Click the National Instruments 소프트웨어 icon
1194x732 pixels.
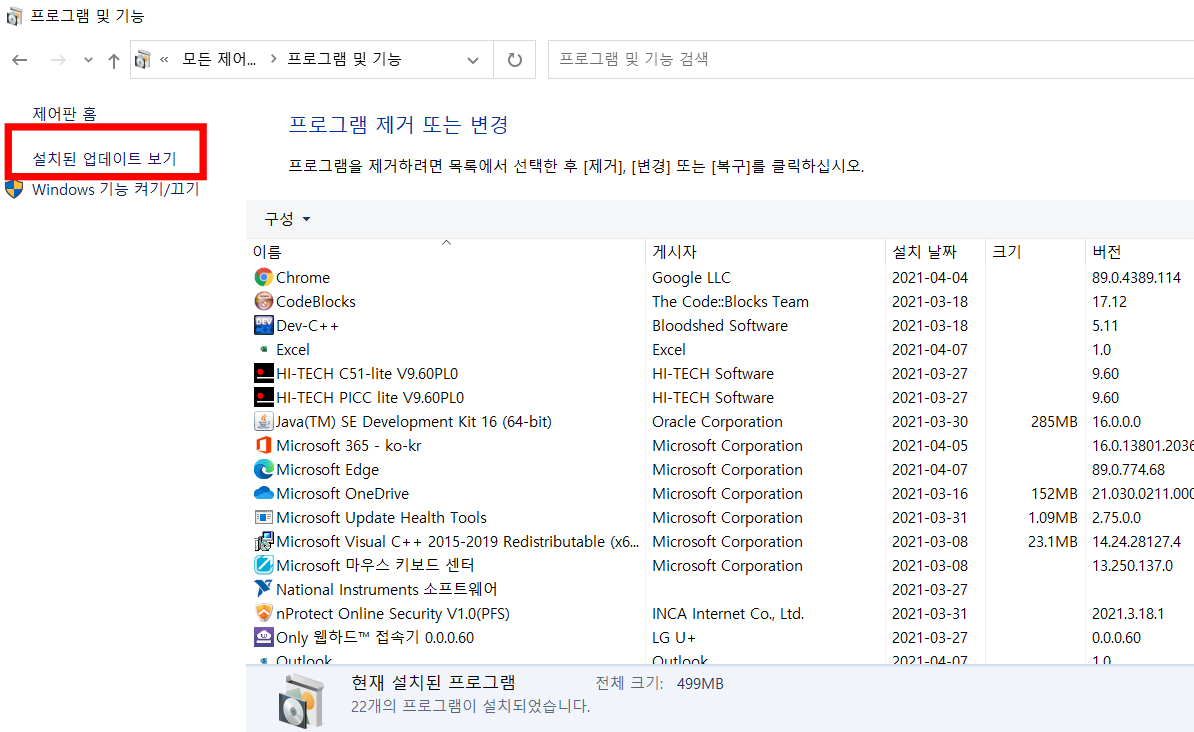coord(263,589)
